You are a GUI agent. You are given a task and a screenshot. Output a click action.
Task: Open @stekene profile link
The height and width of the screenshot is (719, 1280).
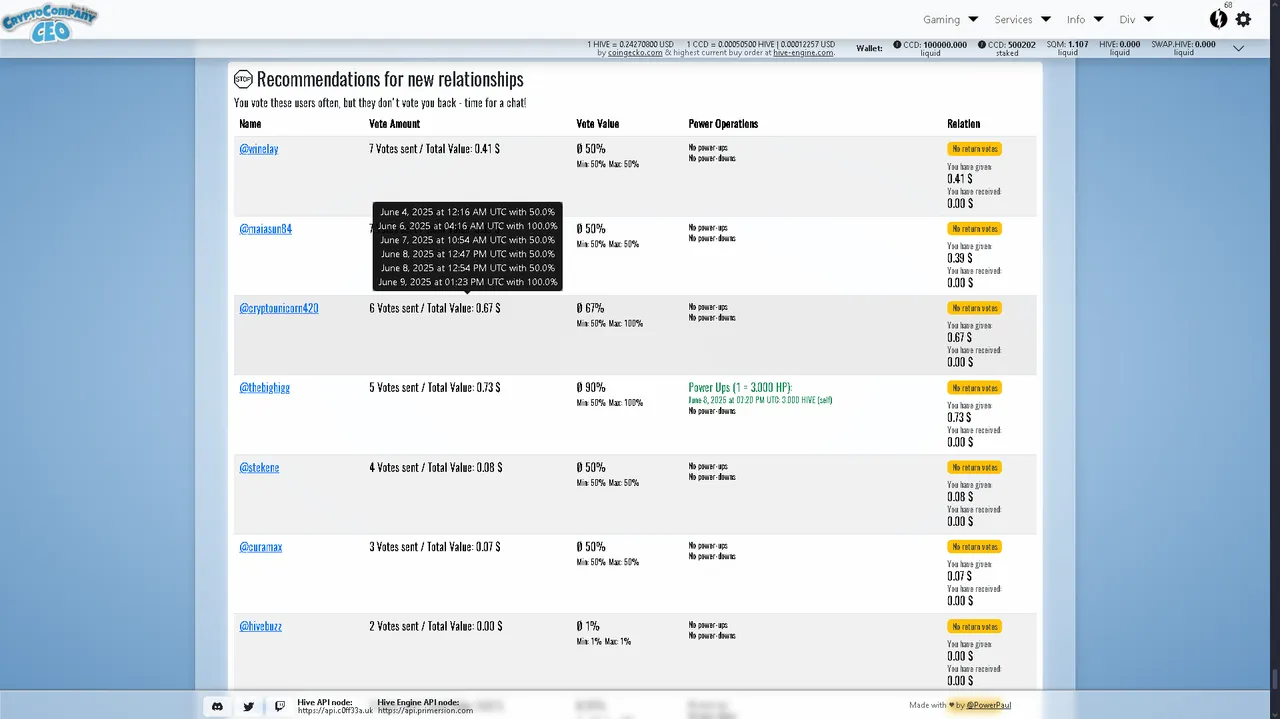coord(259,467)
